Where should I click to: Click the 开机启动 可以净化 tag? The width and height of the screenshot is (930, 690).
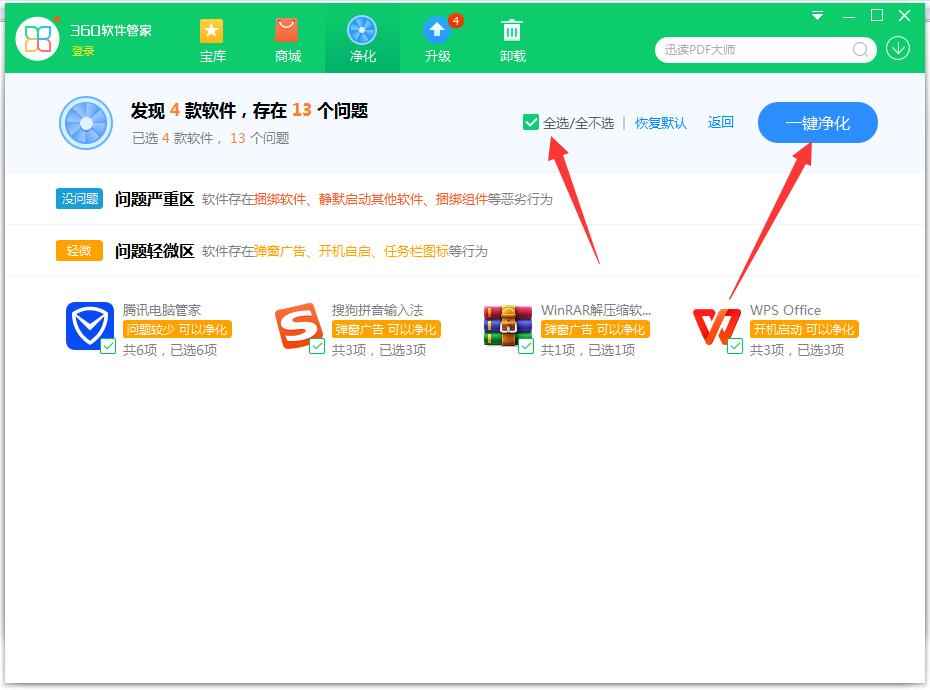[804, 329]
